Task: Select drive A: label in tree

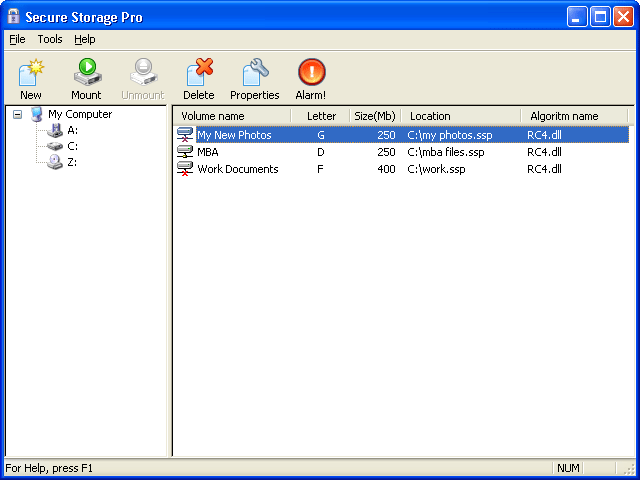Action: coord(73,130)
